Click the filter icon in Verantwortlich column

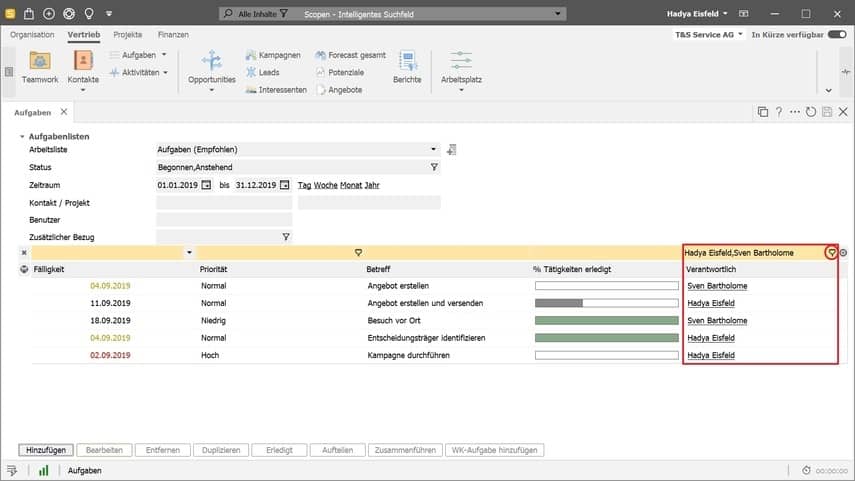coord(831,253)
